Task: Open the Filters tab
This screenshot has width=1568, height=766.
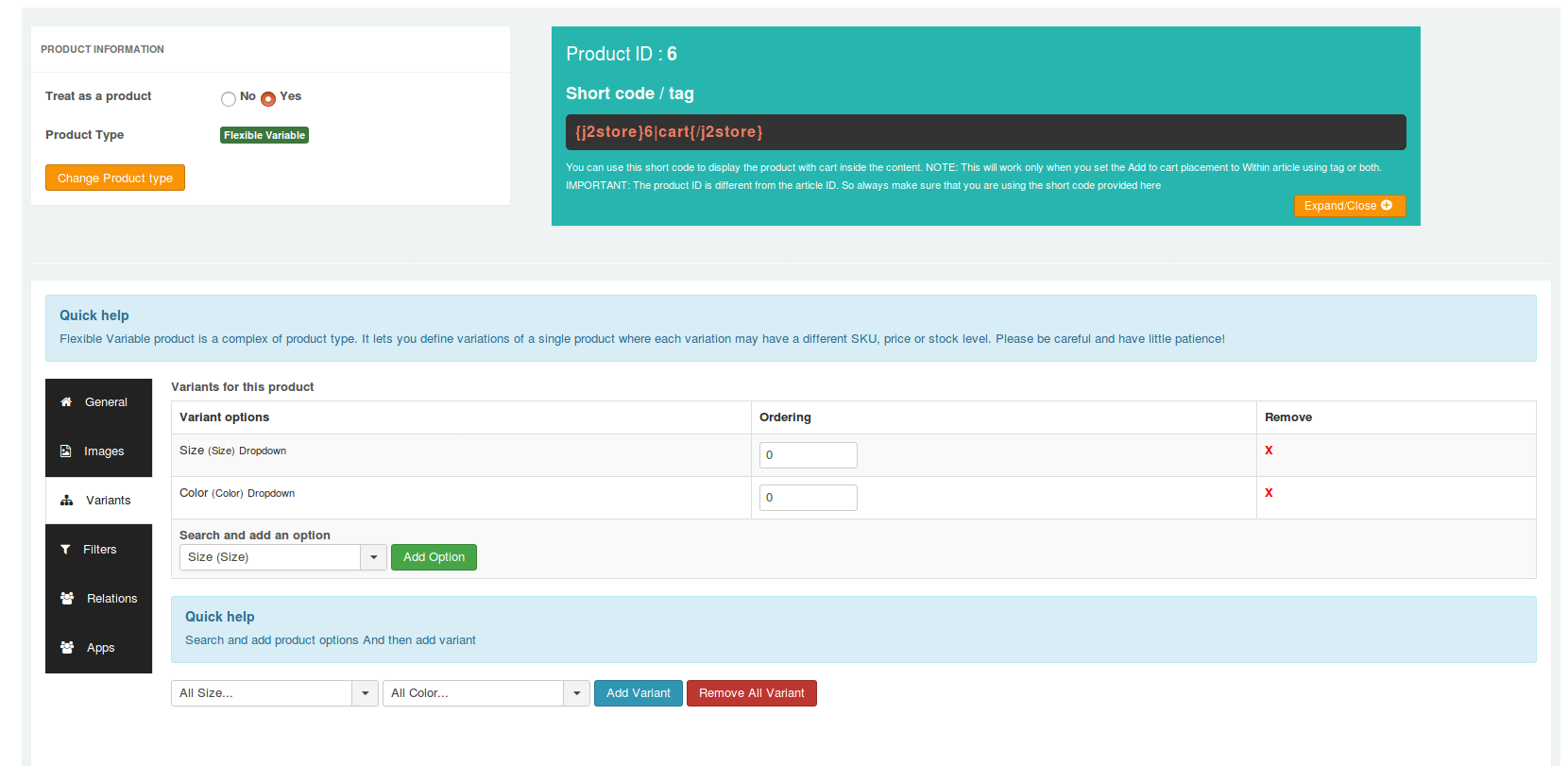Action: [99, 550]
